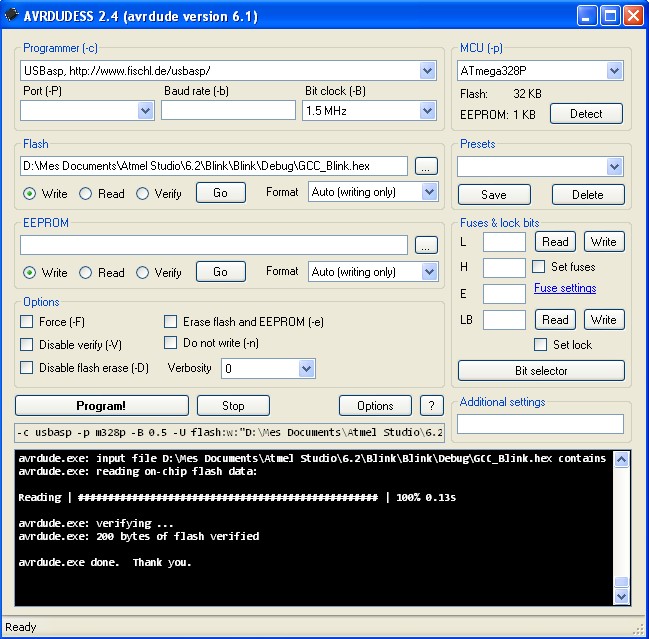The image size is (649, 639).
Task: Click the AVRDUDESS title bar icon
Action: click(x=12, y=16)
